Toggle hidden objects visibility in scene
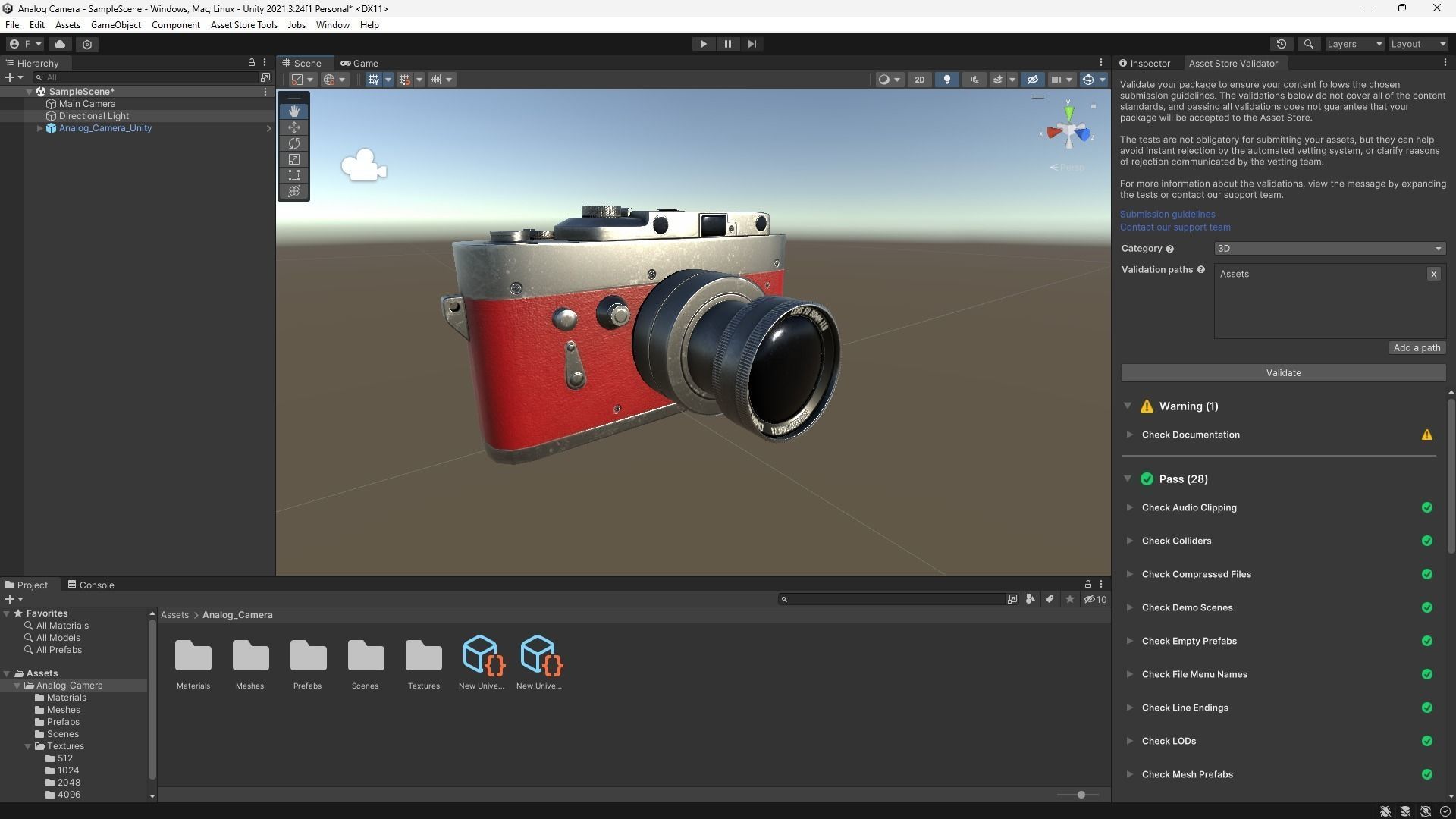 tap(1032, 80)
